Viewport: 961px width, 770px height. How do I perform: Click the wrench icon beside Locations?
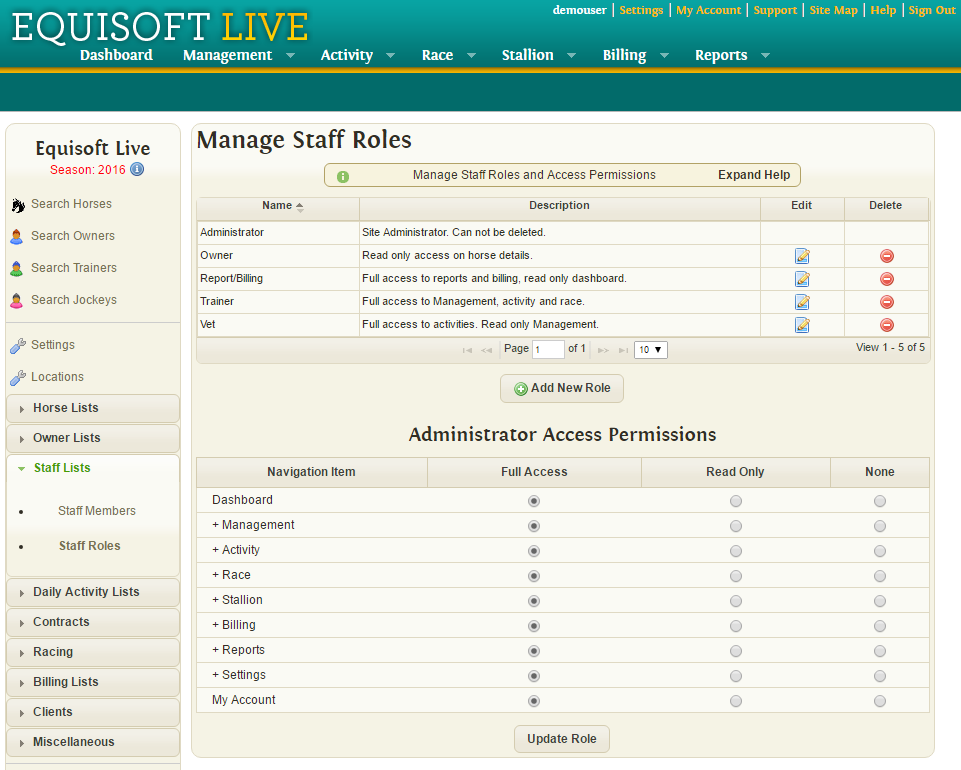click(x=18, y=378)
